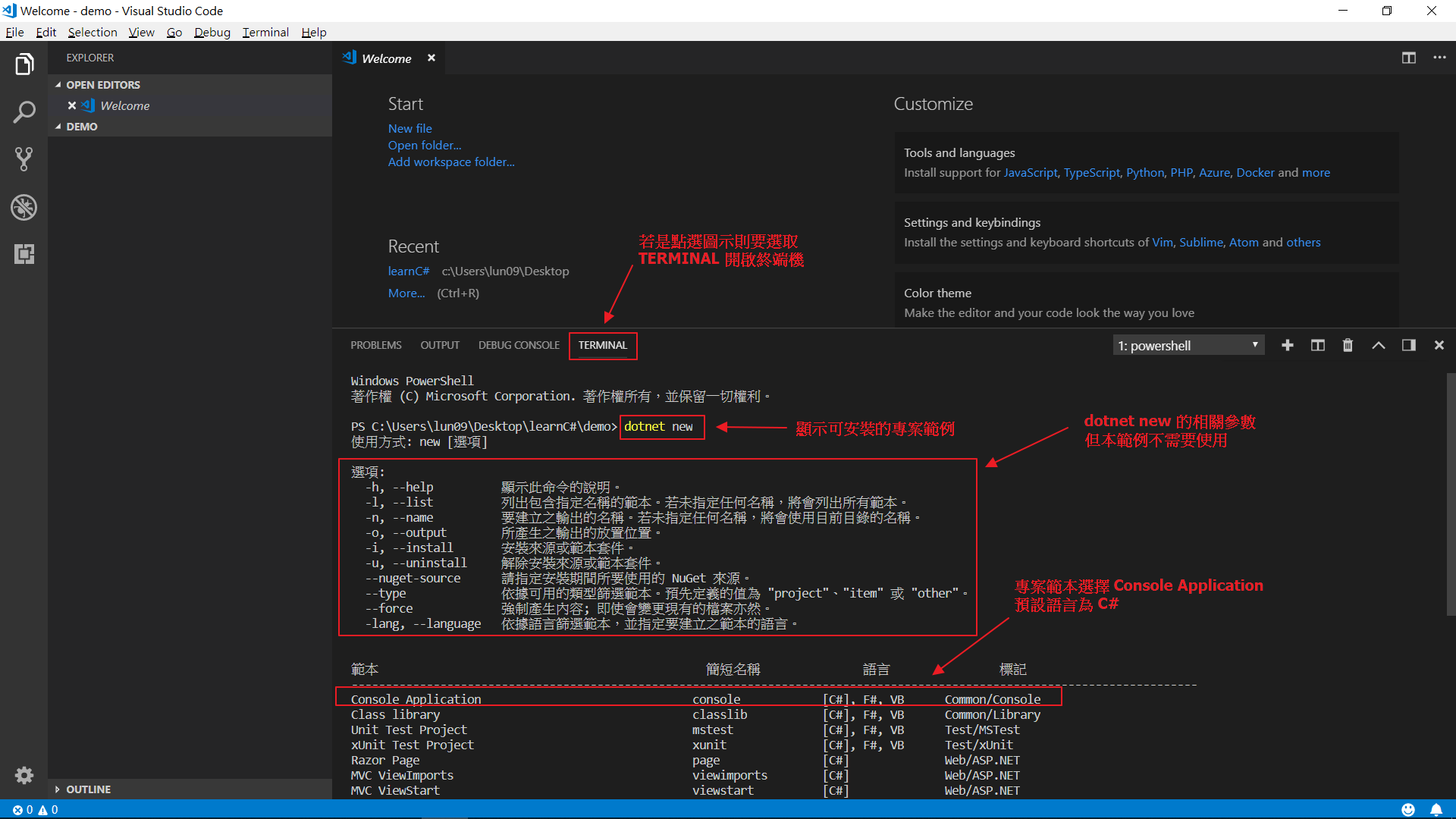
Task: Click the learnC# recent folder link
Action: [408, 271]
